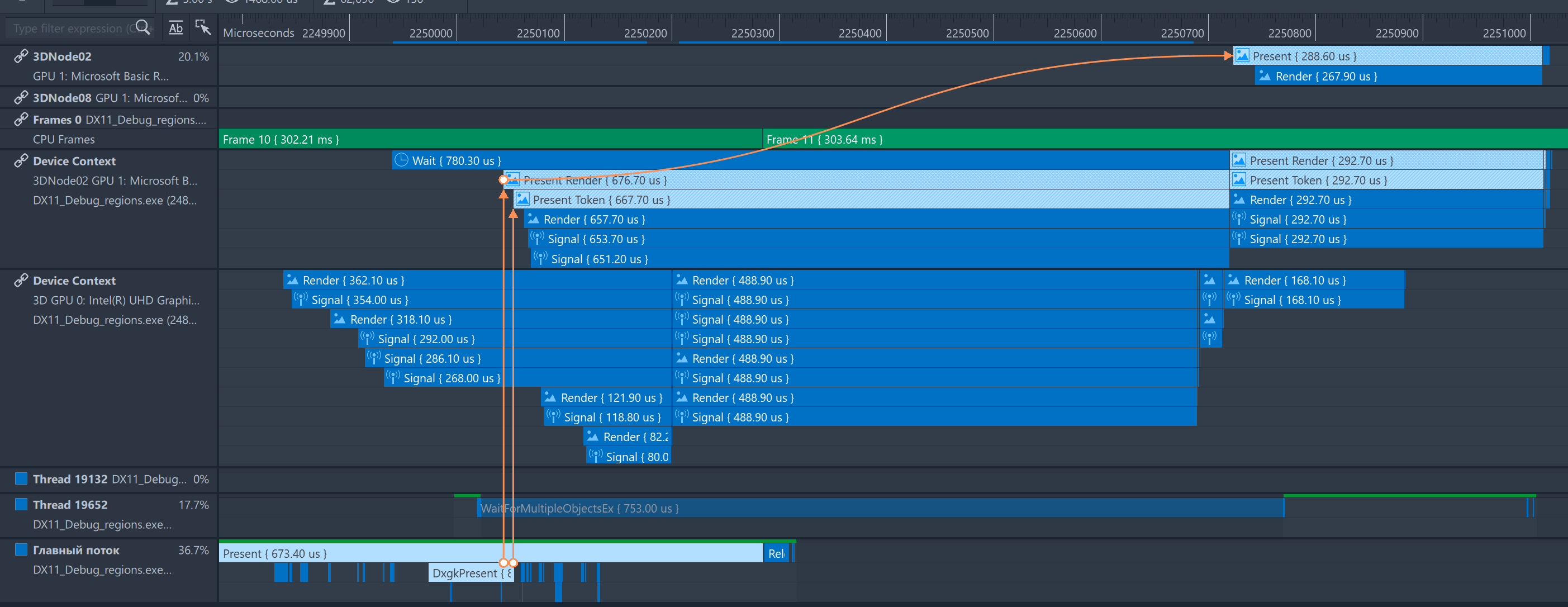Select Present Render { 676.70 us } task

866,180
